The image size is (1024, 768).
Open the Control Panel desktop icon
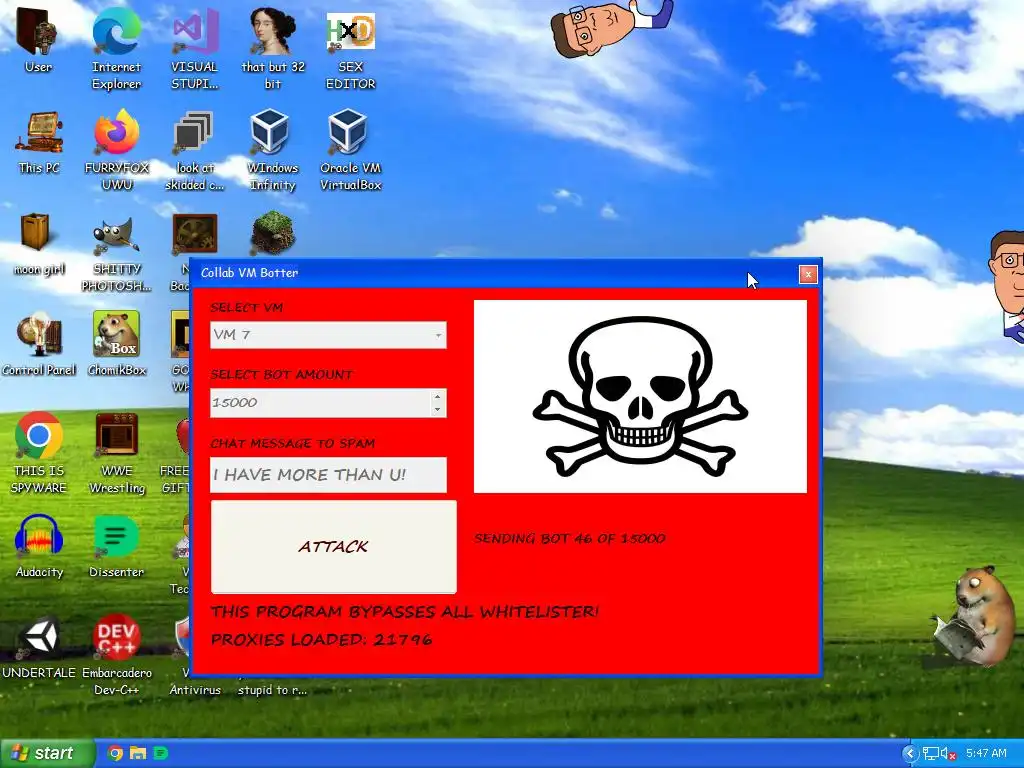coord(39,336)
